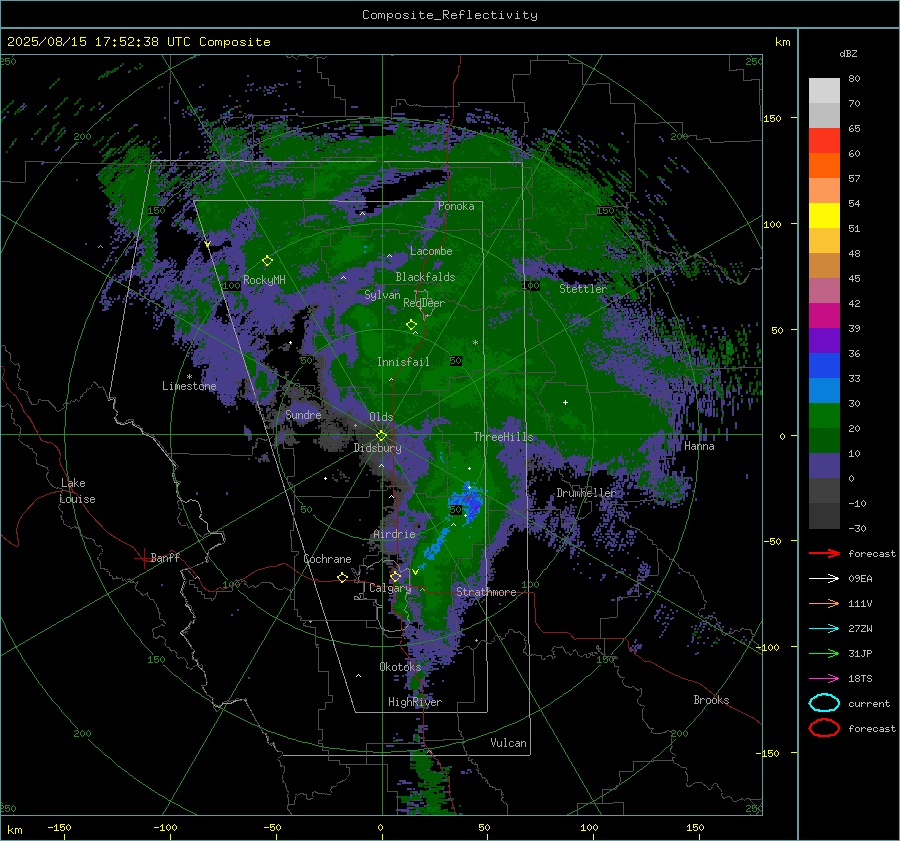Click the green swatch between 30 and 20
The width and height of the screenshot is (900, 841).
pos(824,415)
